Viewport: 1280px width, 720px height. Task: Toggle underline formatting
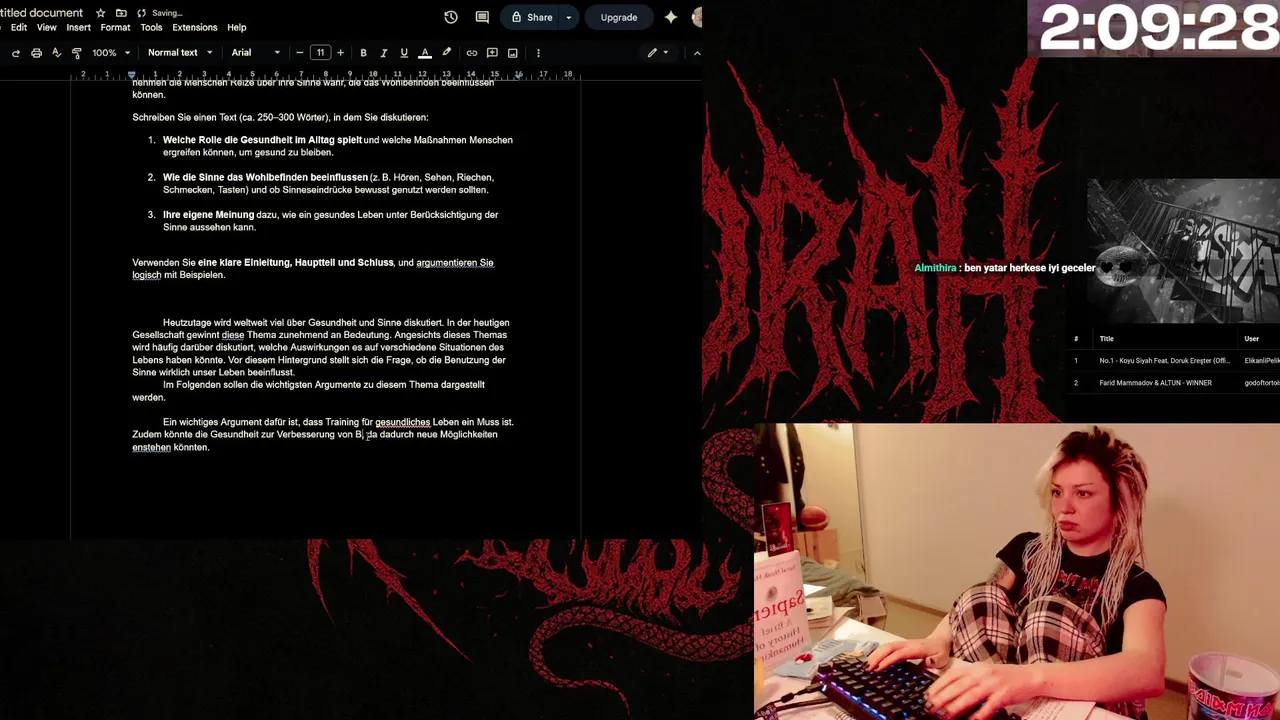404,53
